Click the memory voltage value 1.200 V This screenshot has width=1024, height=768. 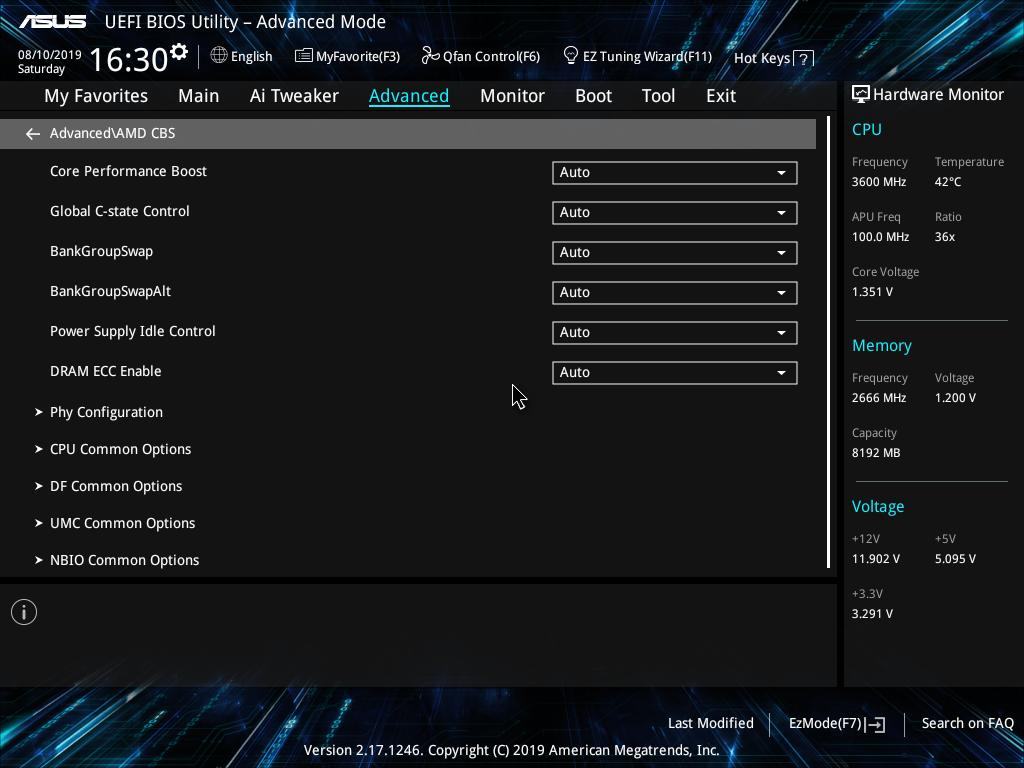[955, 398]
